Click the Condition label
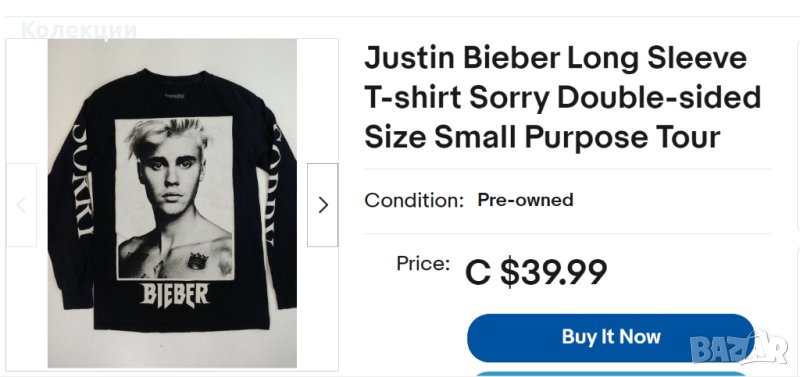The width and height of the screenshot is (800, 377). pyautogui.click(x=414, y=200)
